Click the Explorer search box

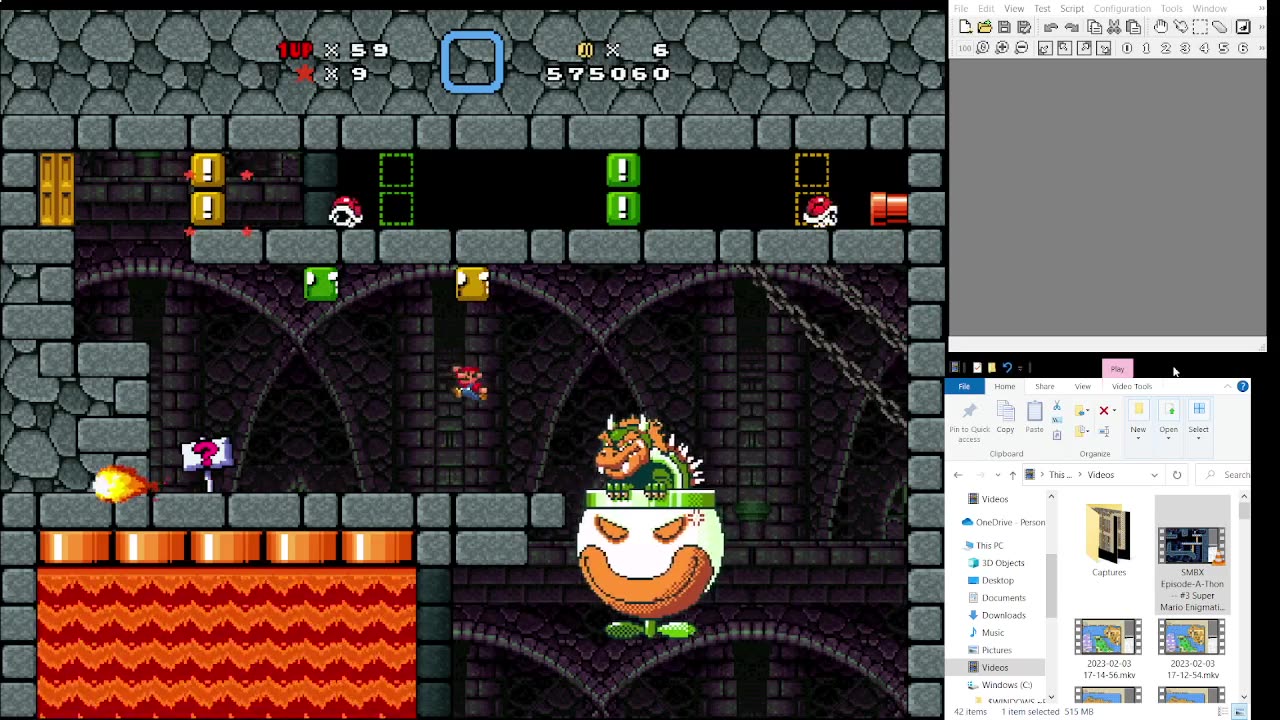click(x=1224, y=475)
